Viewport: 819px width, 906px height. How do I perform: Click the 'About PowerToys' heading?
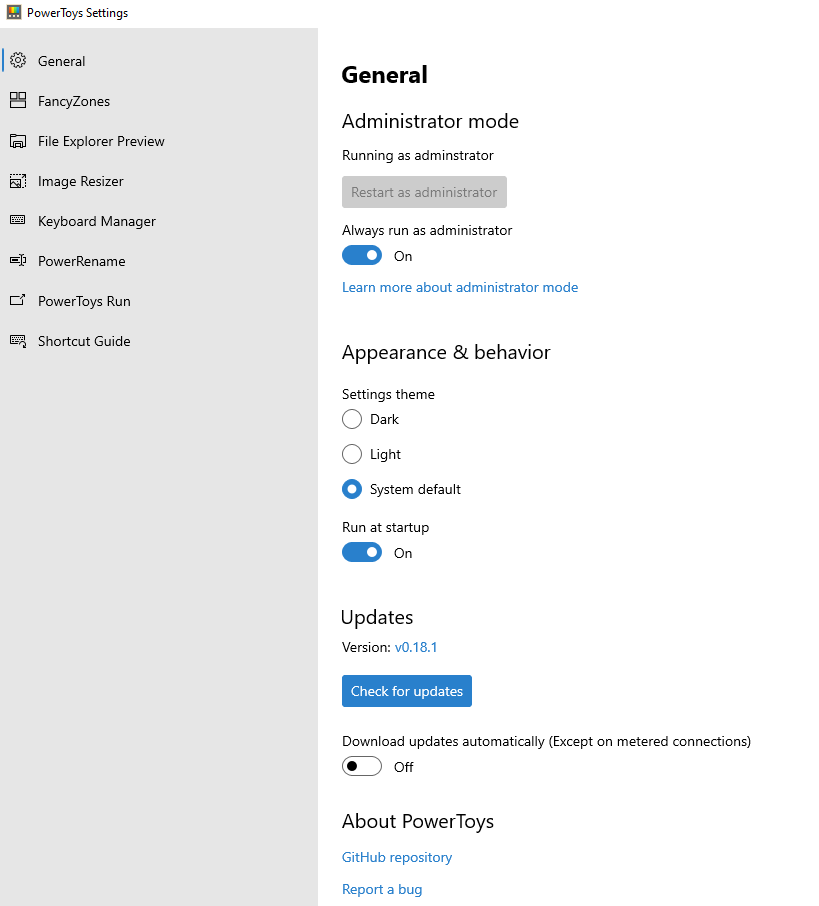418,821
